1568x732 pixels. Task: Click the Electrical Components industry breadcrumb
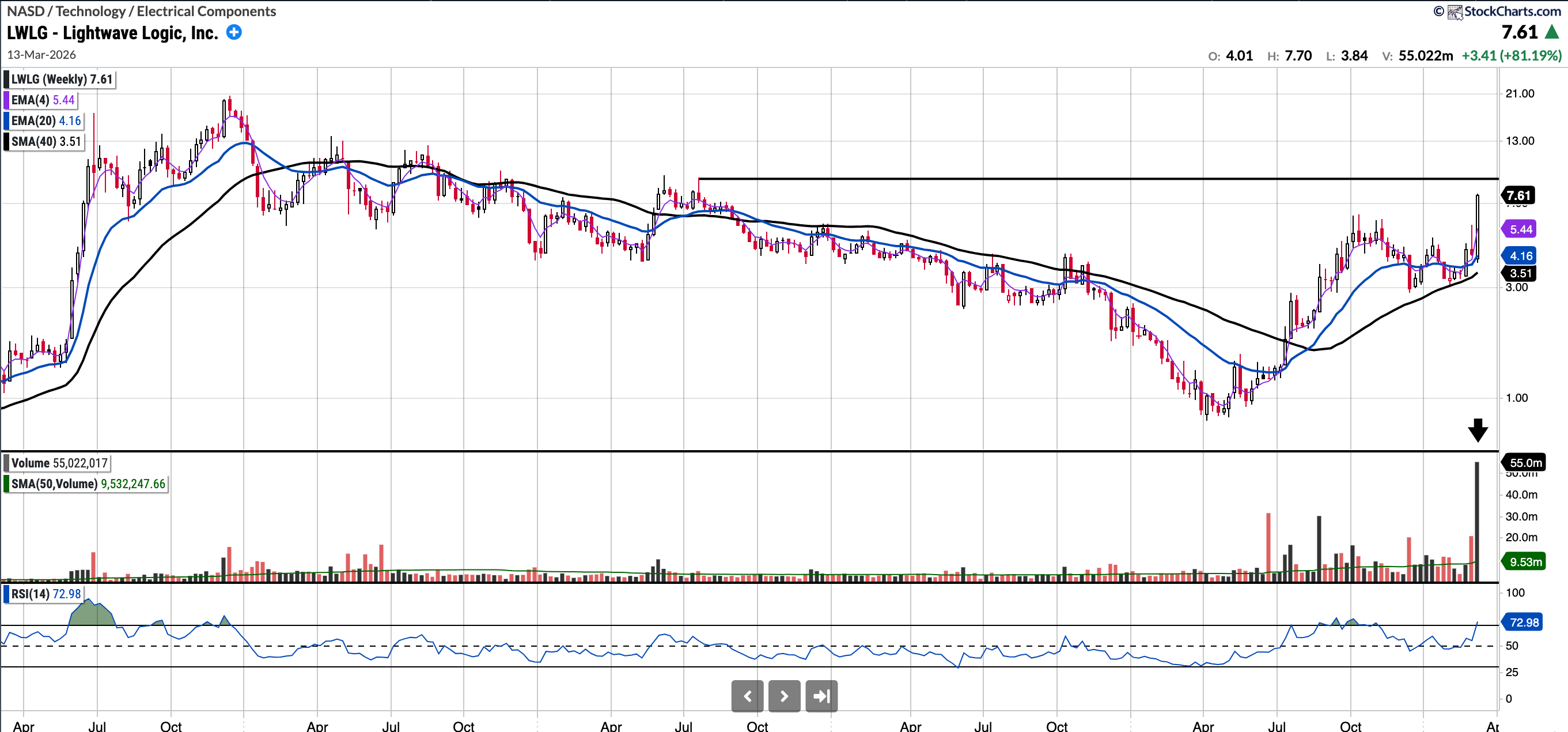tap(206, 11)
